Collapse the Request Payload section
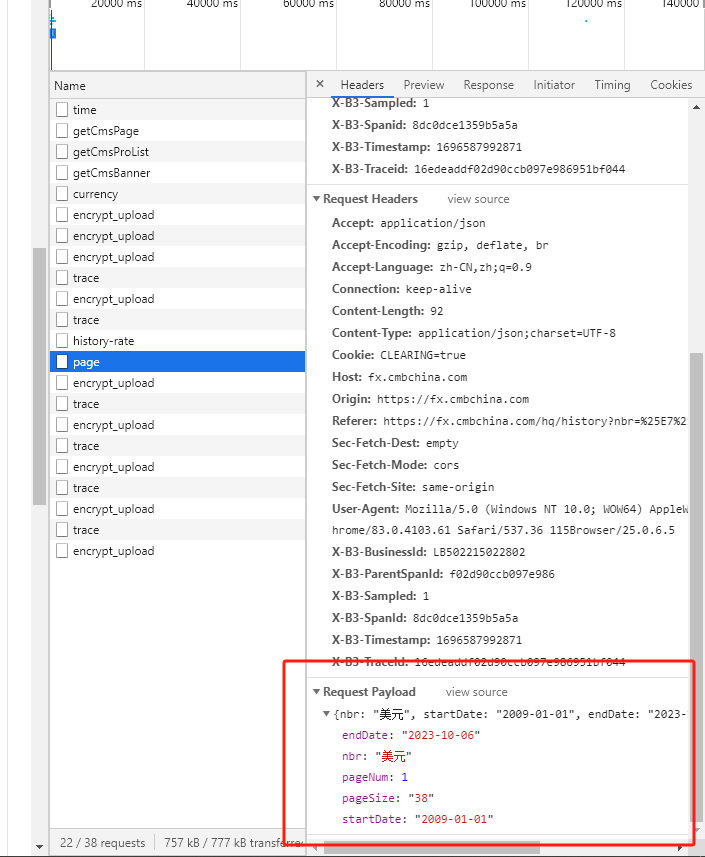Image resolution: width=705 pixels, height=857 pixels. coord(316,692)
